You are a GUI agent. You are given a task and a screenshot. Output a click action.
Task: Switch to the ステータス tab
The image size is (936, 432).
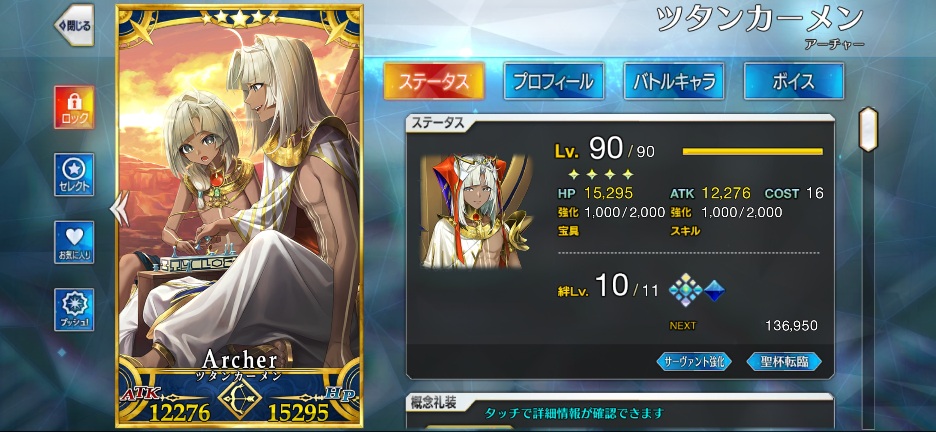[434, 81]
